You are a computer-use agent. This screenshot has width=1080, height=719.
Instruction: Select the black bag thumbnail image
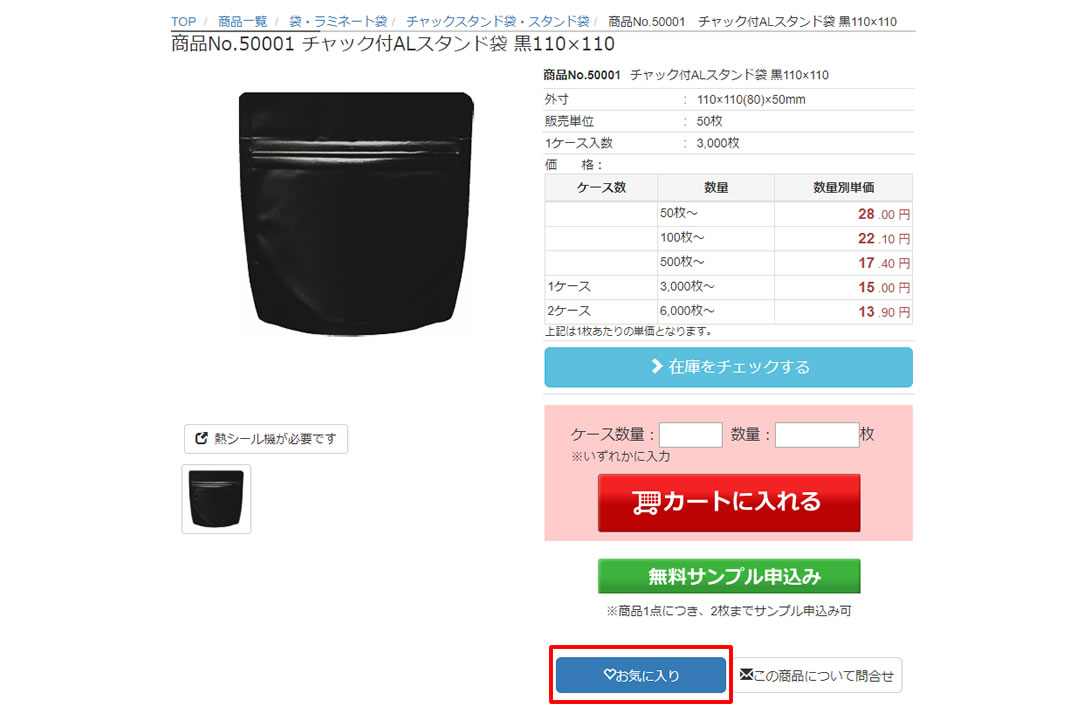(216, 499)
